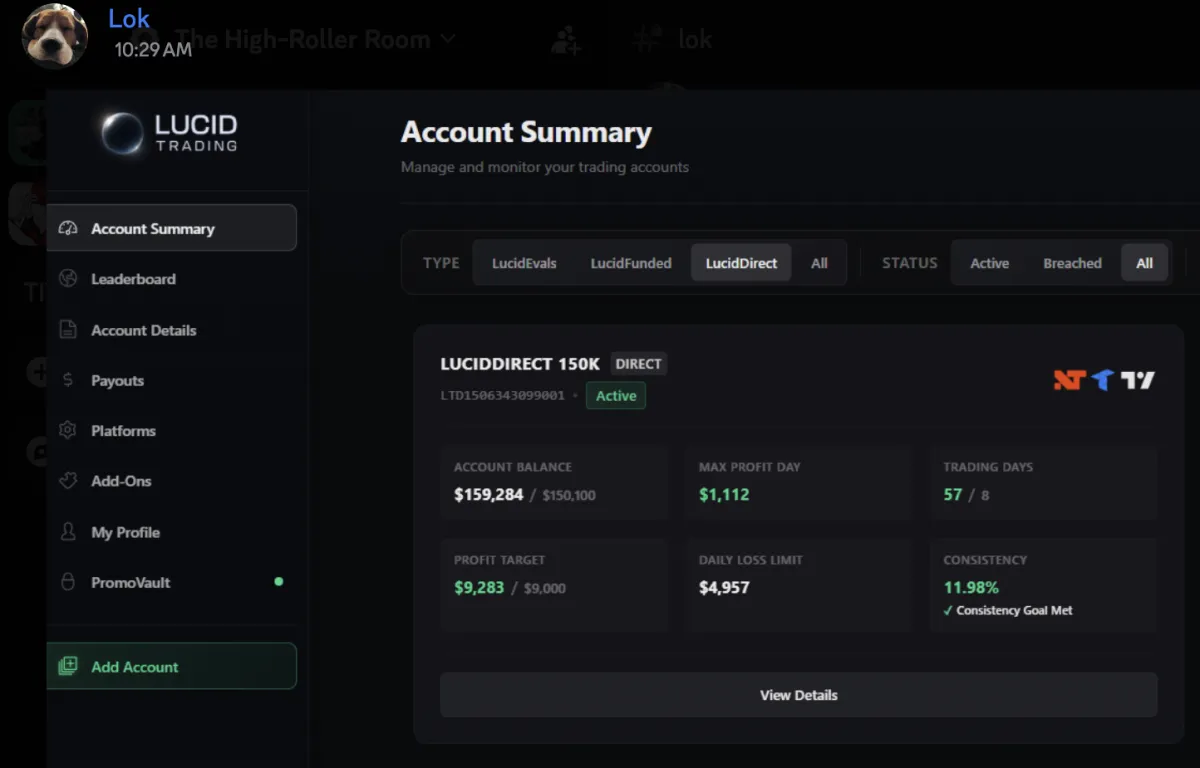Click the 11.98% consistency value
The width and height of the screenshot is (1200, 768).
[971, 587]
